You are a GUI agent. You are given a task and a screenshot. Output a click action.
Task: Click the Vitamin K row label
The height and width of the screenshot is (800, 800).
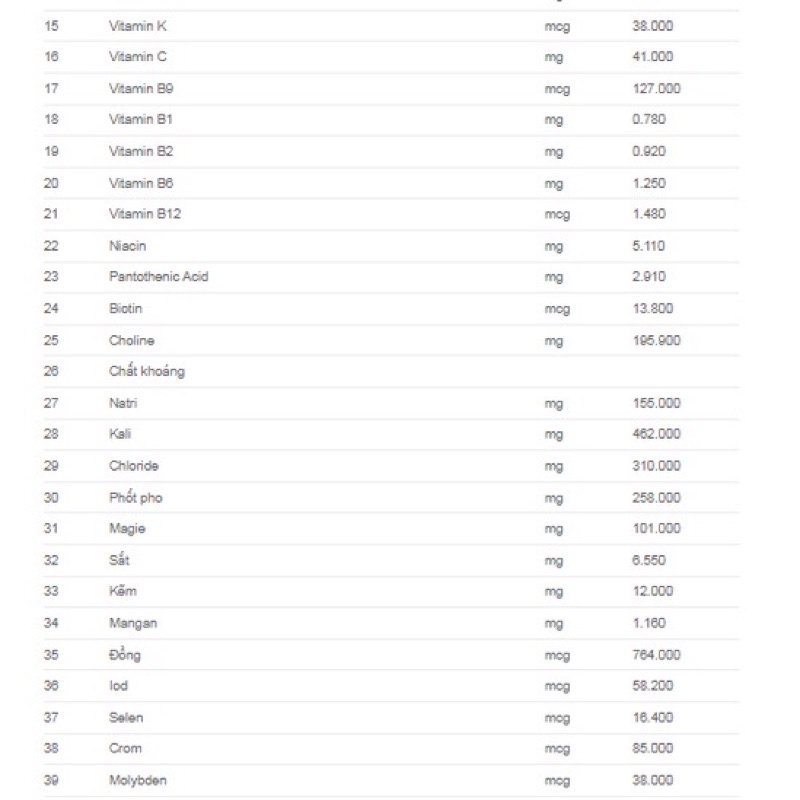pos(138,25)
